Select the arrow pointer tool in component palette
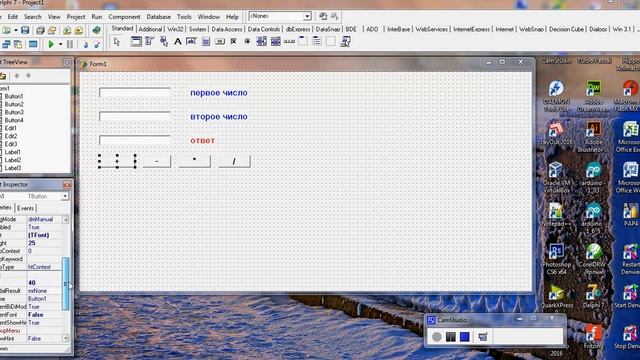Viewport: 640px width, 360px height. (117, 42)
